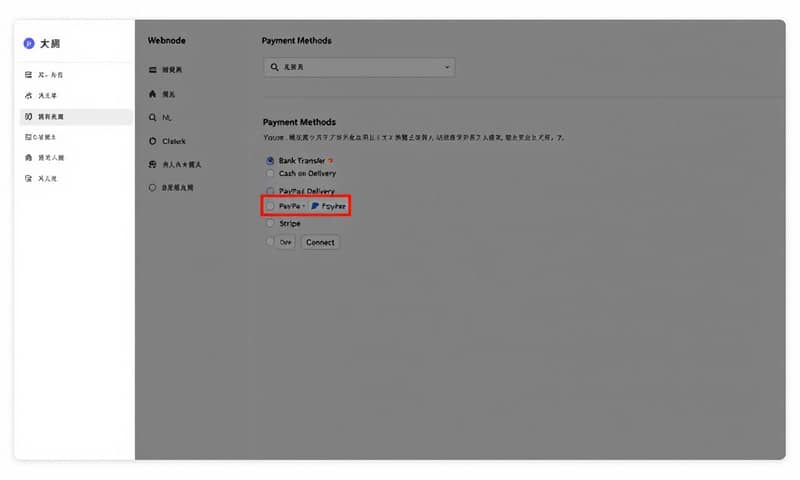
Task: Click the Cash on Delivery label text
Action: [307, 173]
